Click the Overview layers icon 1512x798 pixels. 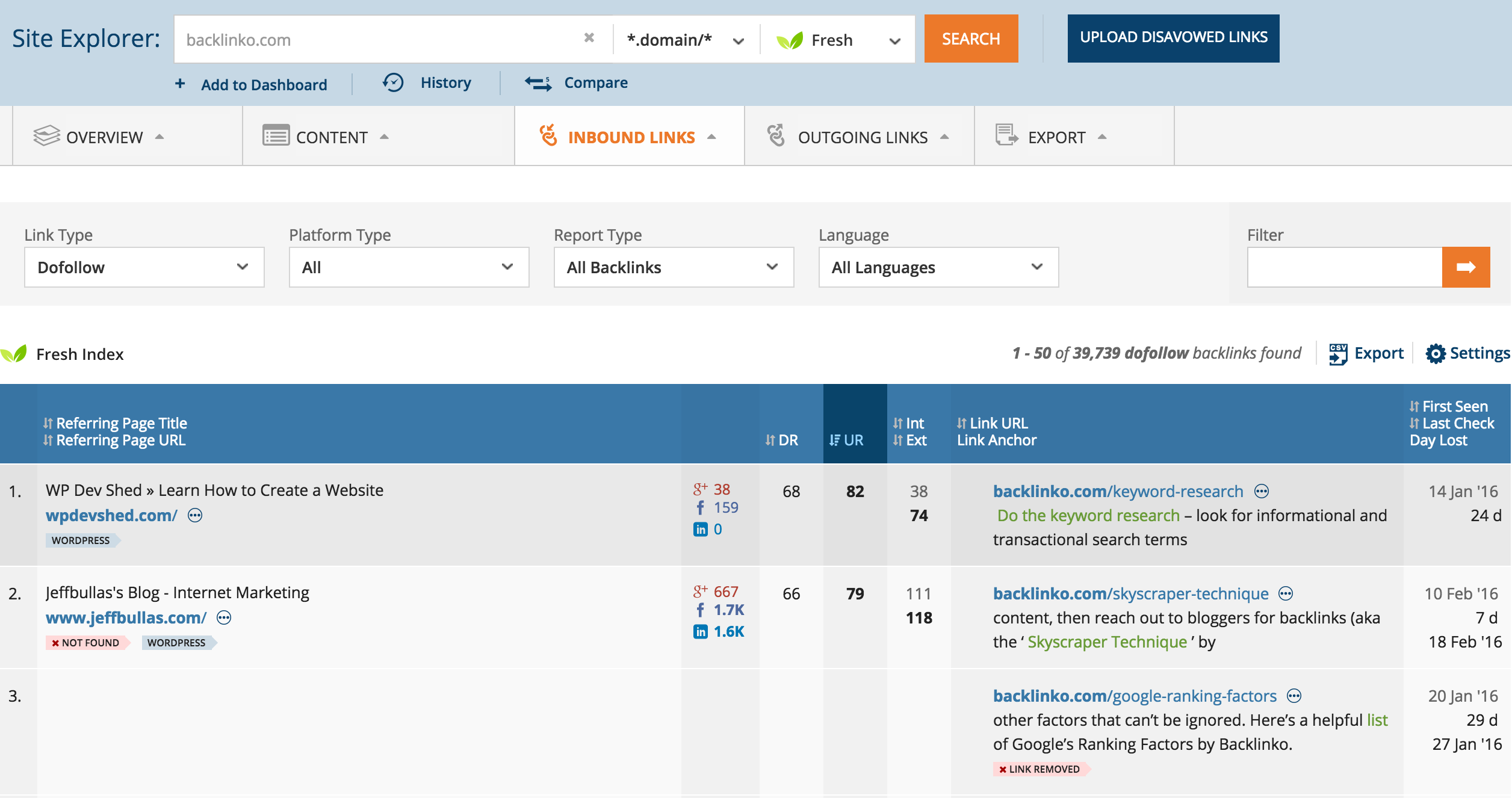[x=46, y=136]
